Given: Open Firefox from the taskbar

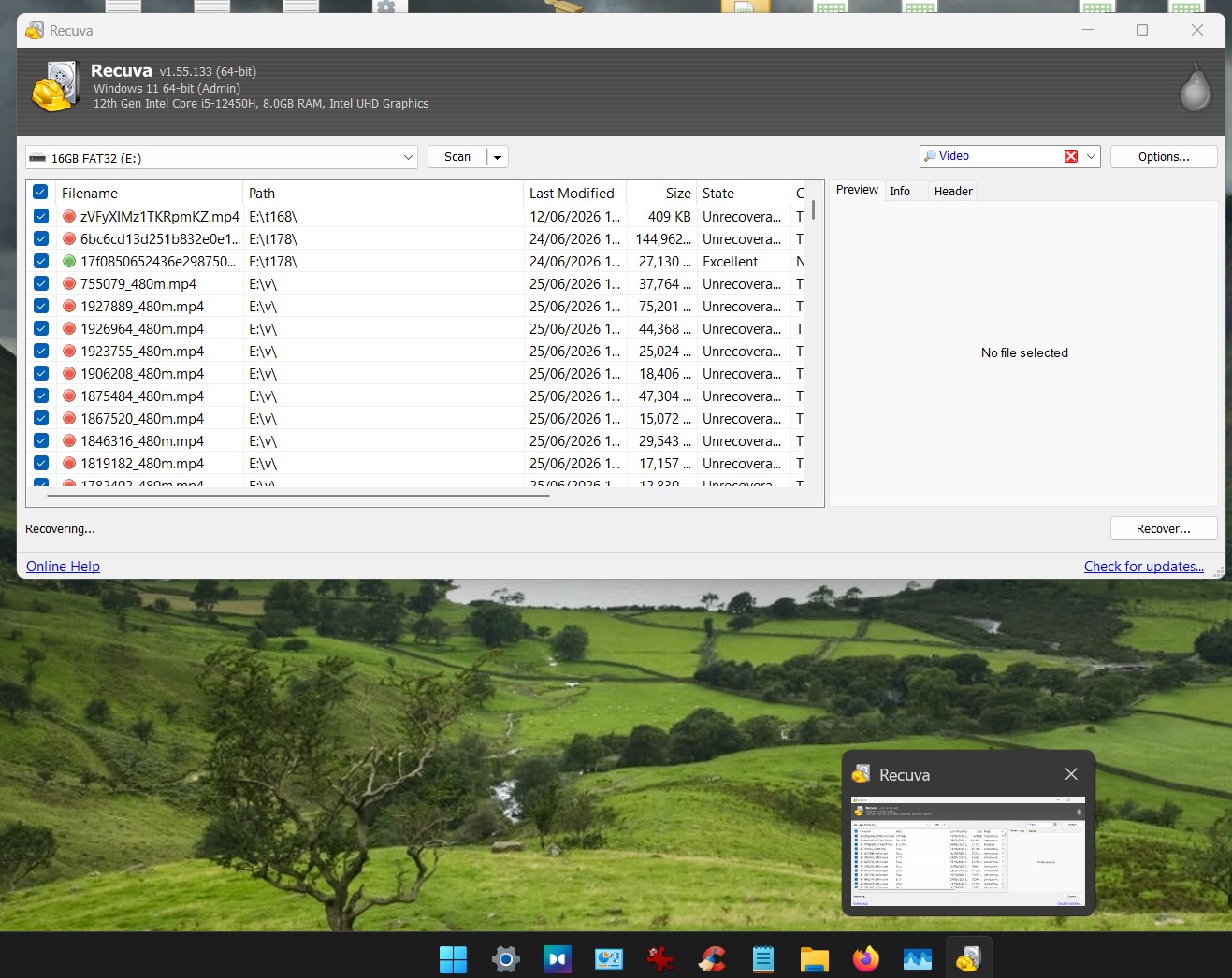Looking at the screenshot, I should click(866, 958).
